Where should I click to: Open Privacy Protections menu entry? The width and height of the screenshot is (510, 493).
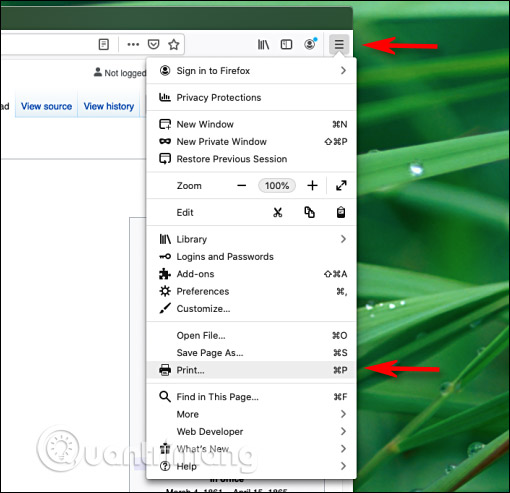(252, 97)
